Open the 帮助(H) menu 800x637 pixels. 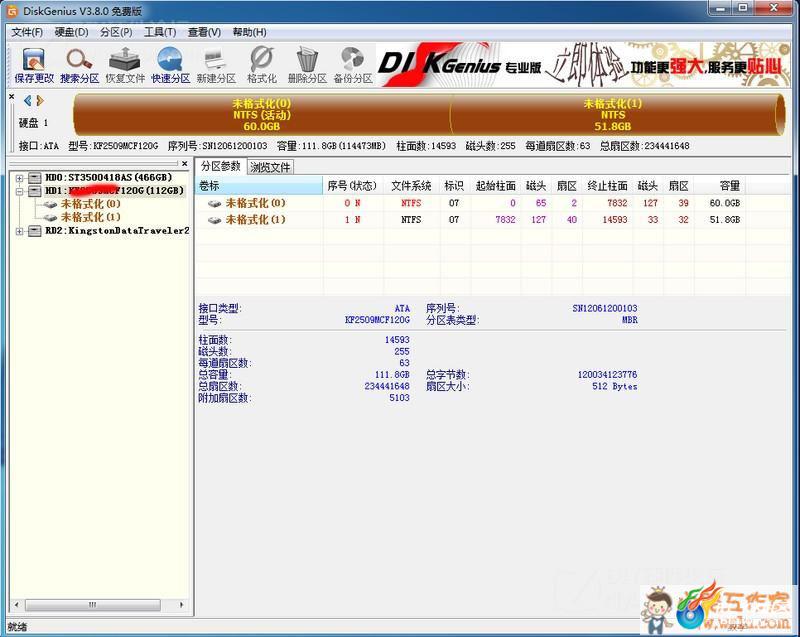tap(249, 32)
